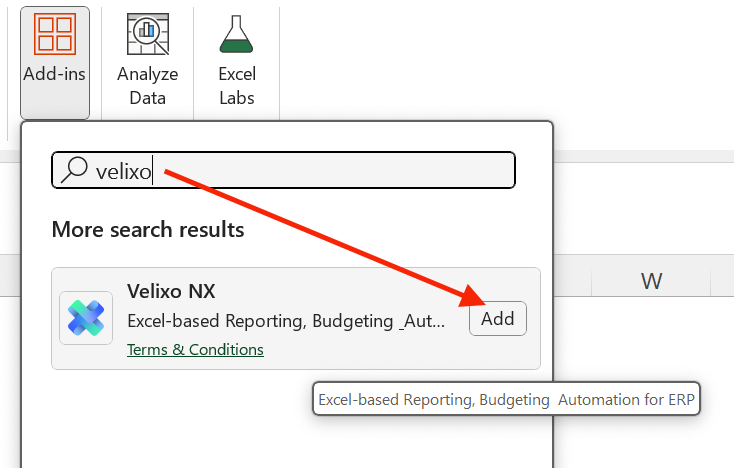Click the More search results heading
The image size is (734, 468).
(x=148, y=229)
